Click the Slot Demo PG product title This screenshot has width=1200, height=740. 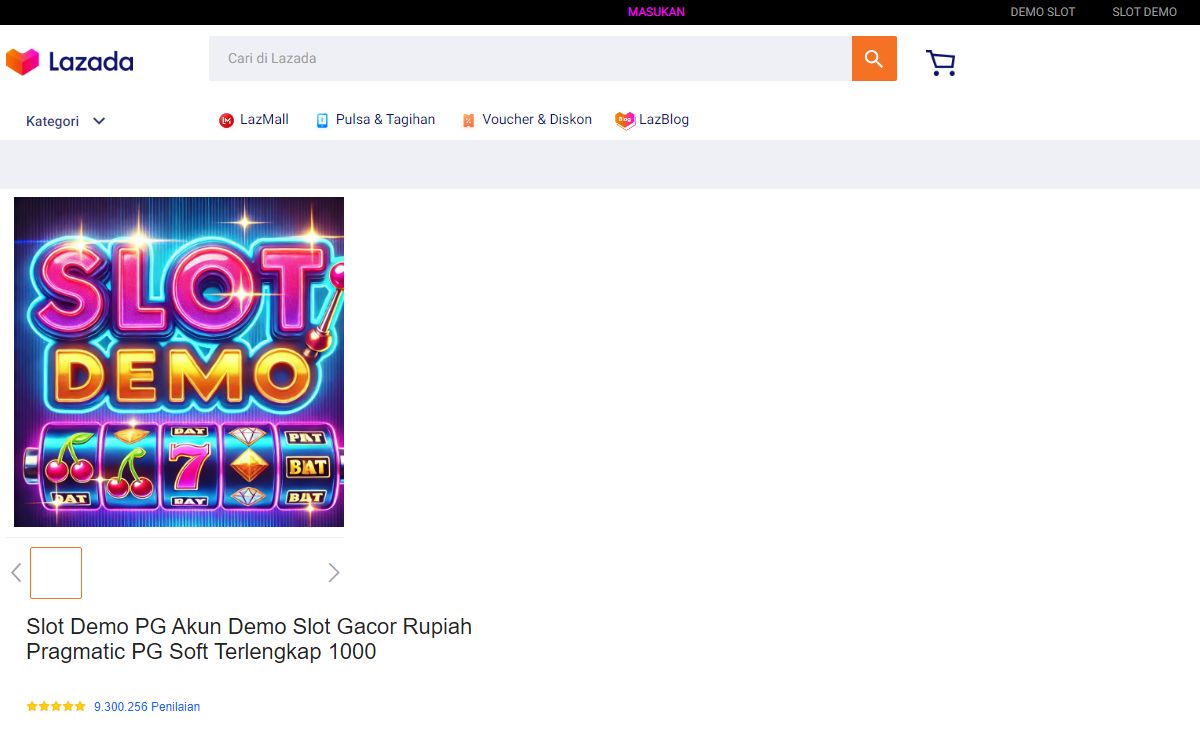pyautogui.click(x=249, y=639)
